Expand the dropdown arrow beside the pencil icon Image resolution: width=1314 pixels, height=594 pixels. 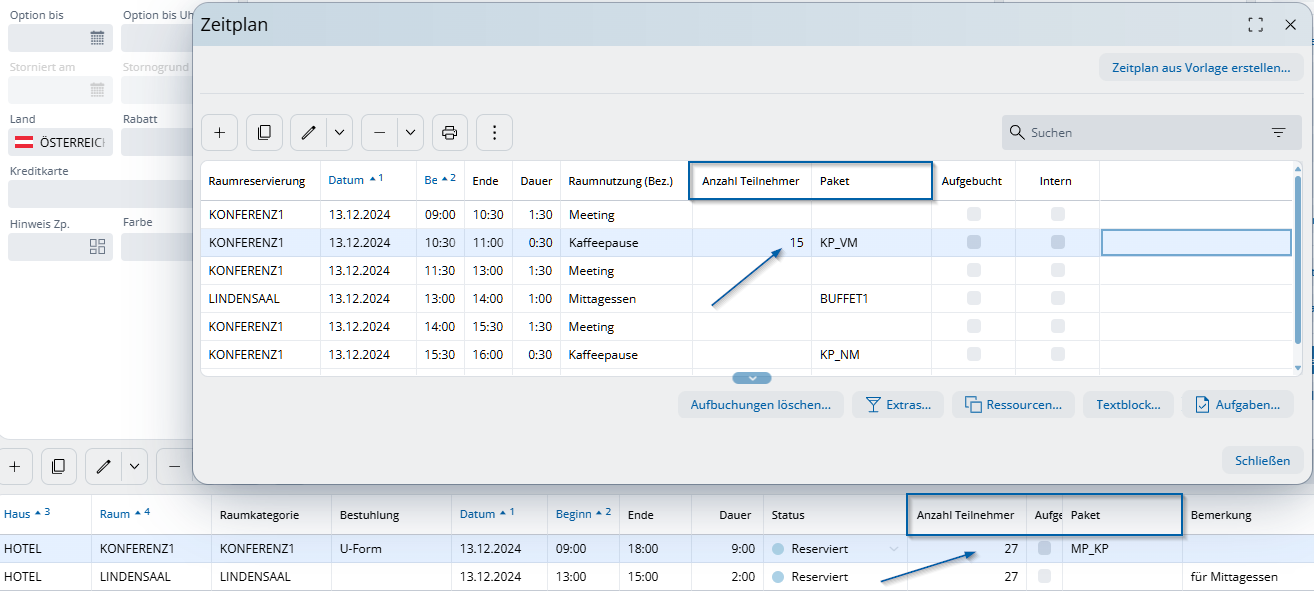339,132
